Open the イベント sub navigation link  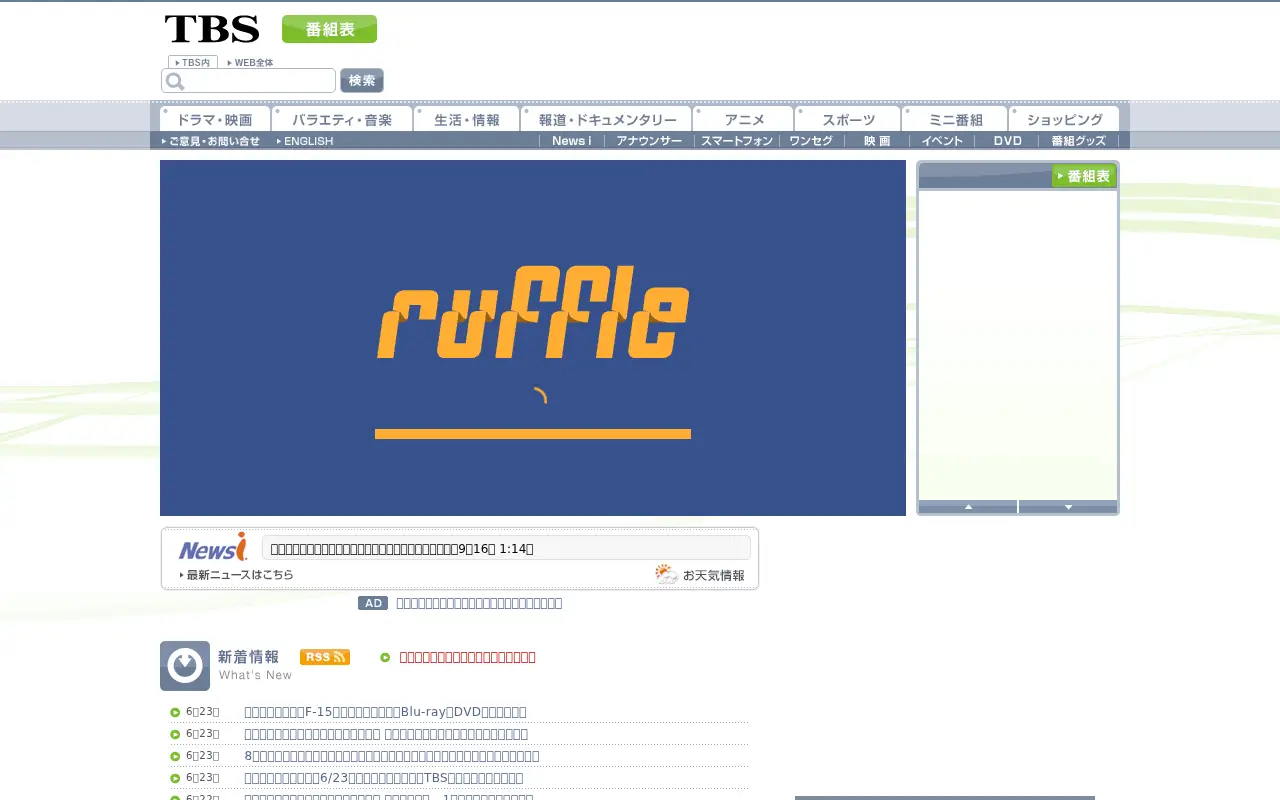pyautogui.click(x=942, y=141)
